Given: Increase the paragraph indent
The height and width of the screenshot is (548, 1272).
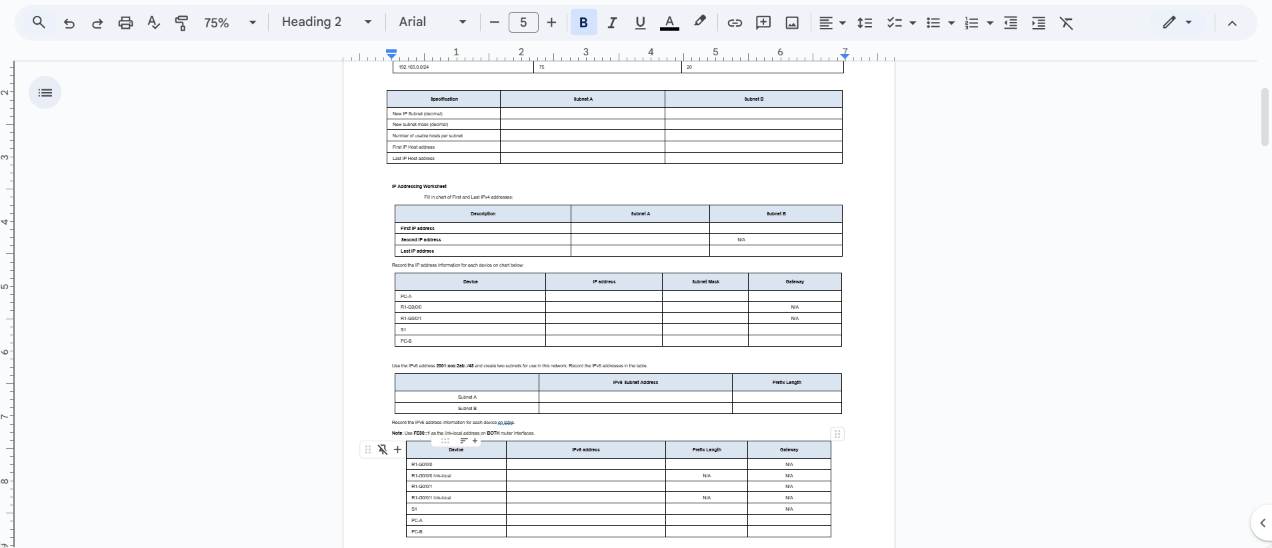Looking at the screenshot, I should [x=1039, y=22].
